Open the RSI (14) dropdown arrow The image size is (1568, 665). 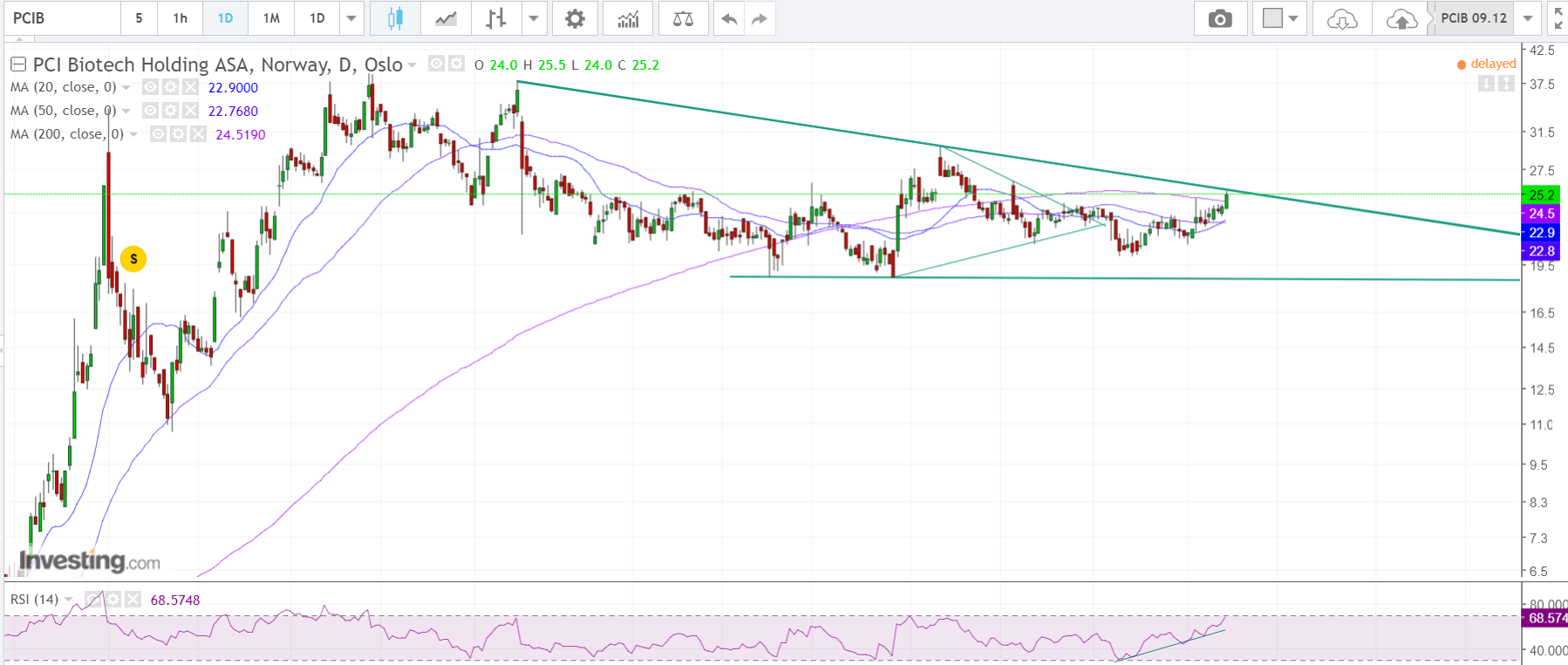click(69, 601)
